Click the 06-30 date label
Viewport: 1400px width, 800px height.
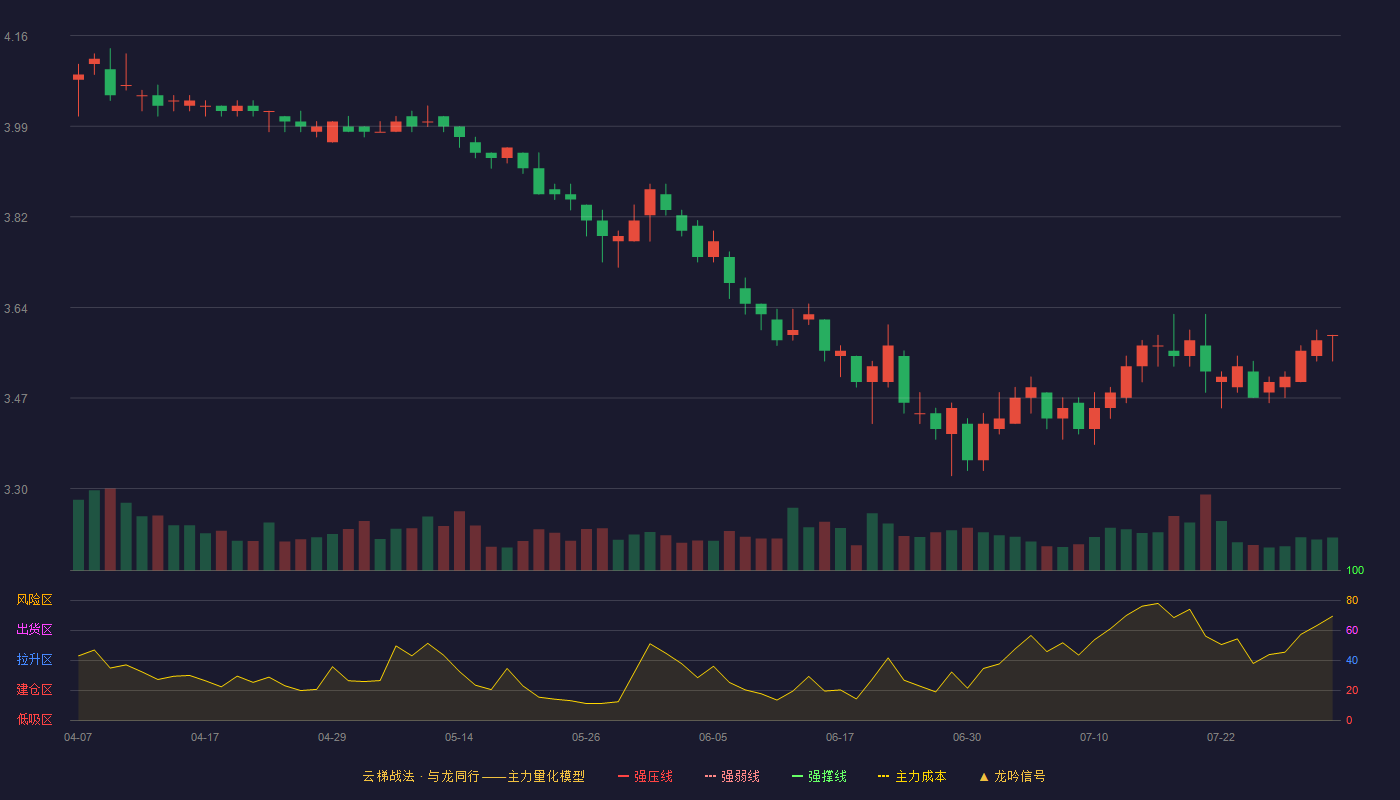pyautogui.click(x=967, y=737)
